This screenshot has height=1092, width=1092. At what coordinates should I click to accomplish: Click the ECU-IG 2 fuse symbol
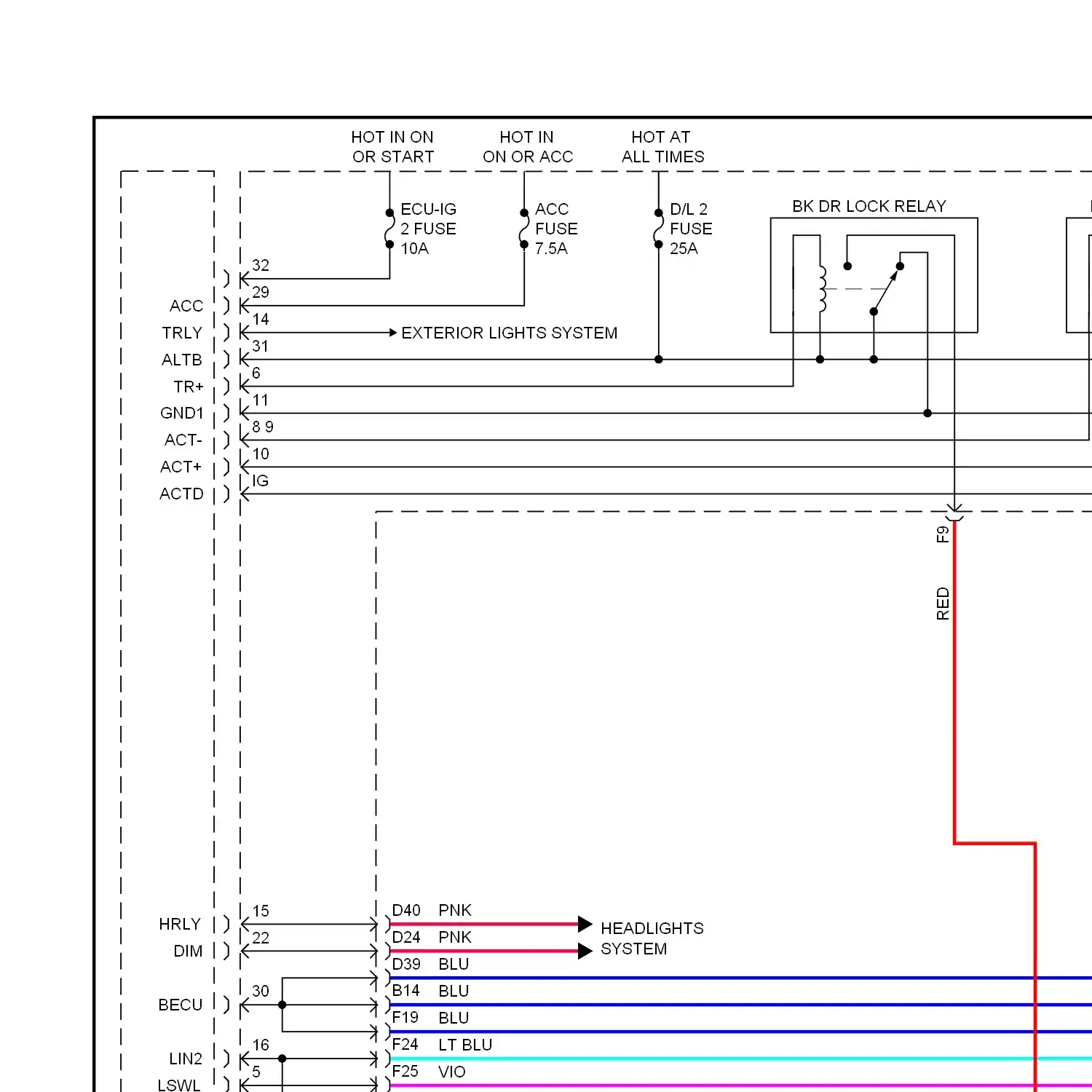[389, 229]
